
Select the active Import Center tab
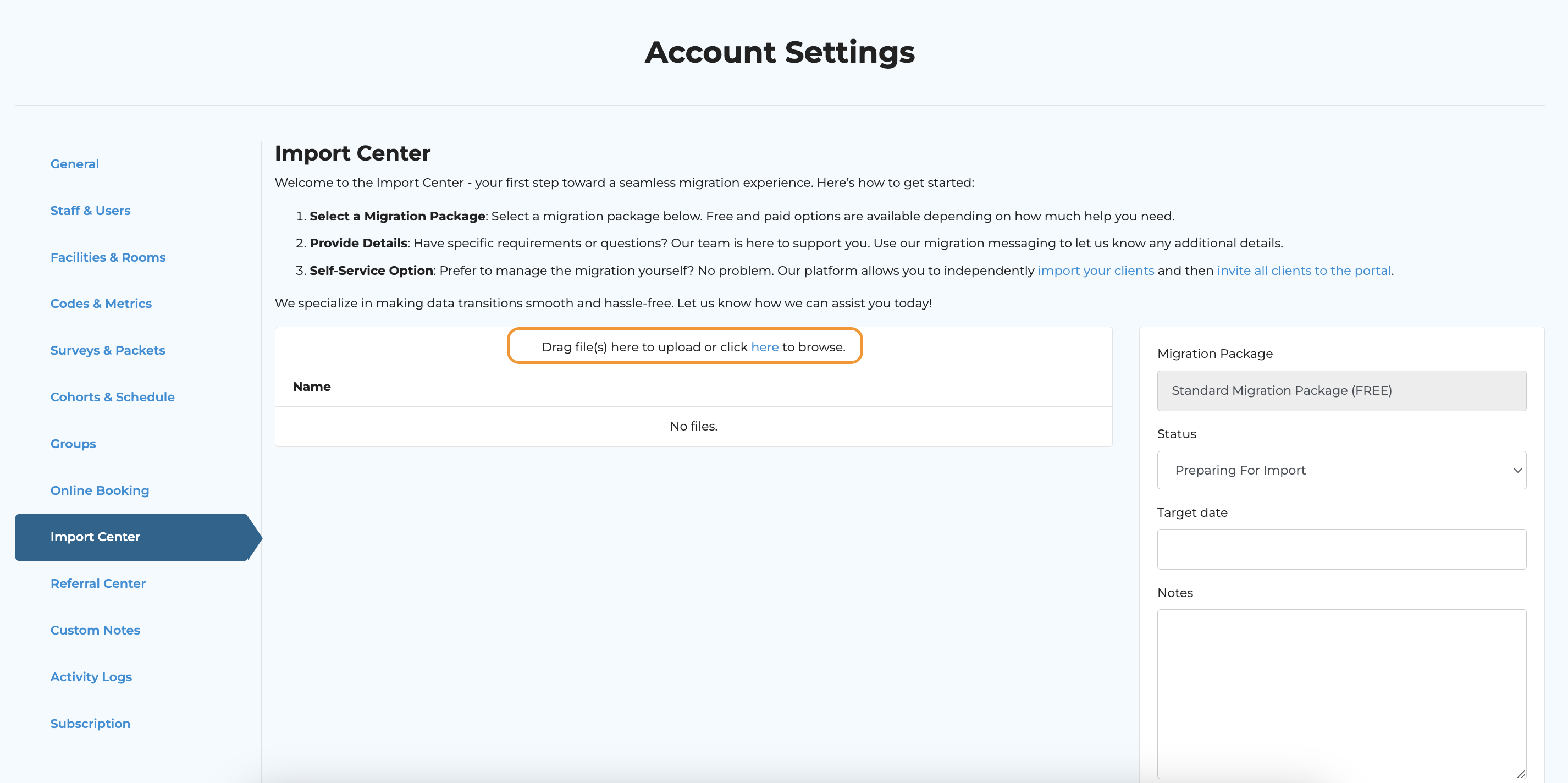click(x=95, y=537)
